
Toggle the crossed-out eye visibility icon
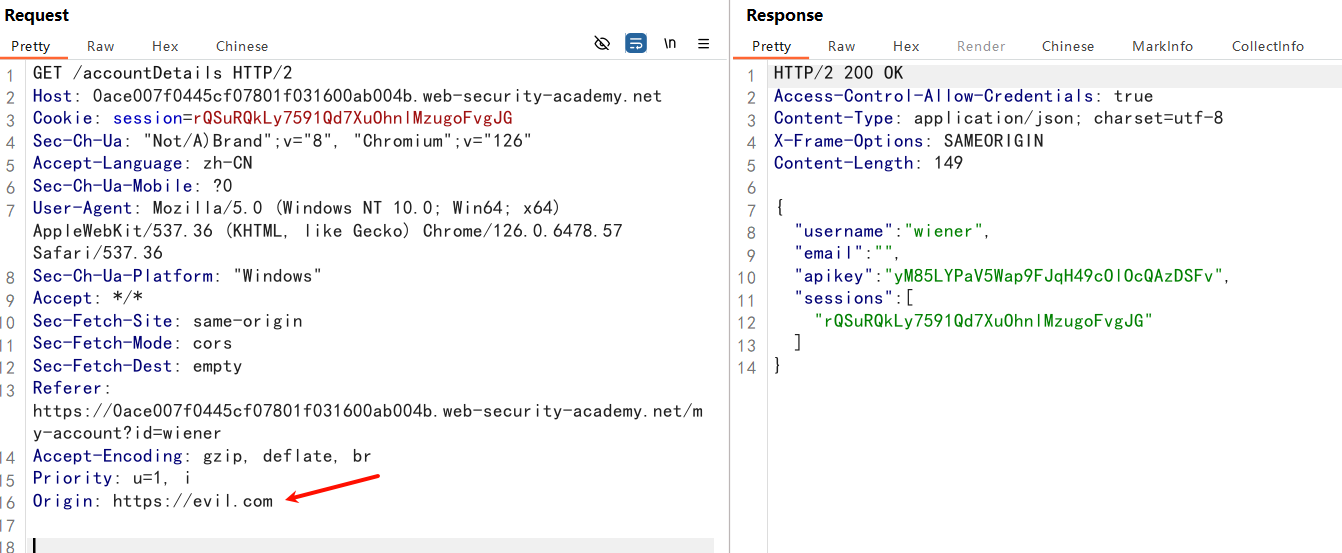click(602, 43)
